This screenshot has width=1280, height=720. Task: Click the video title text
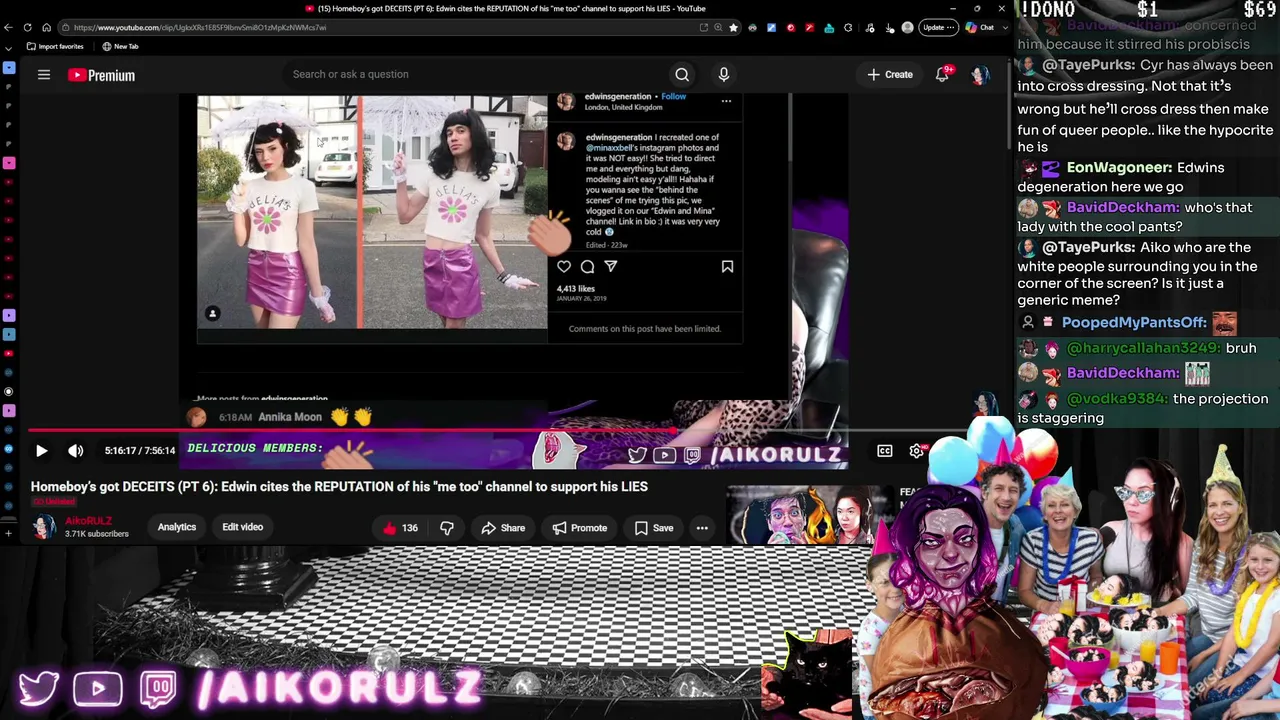click(339, 487)
